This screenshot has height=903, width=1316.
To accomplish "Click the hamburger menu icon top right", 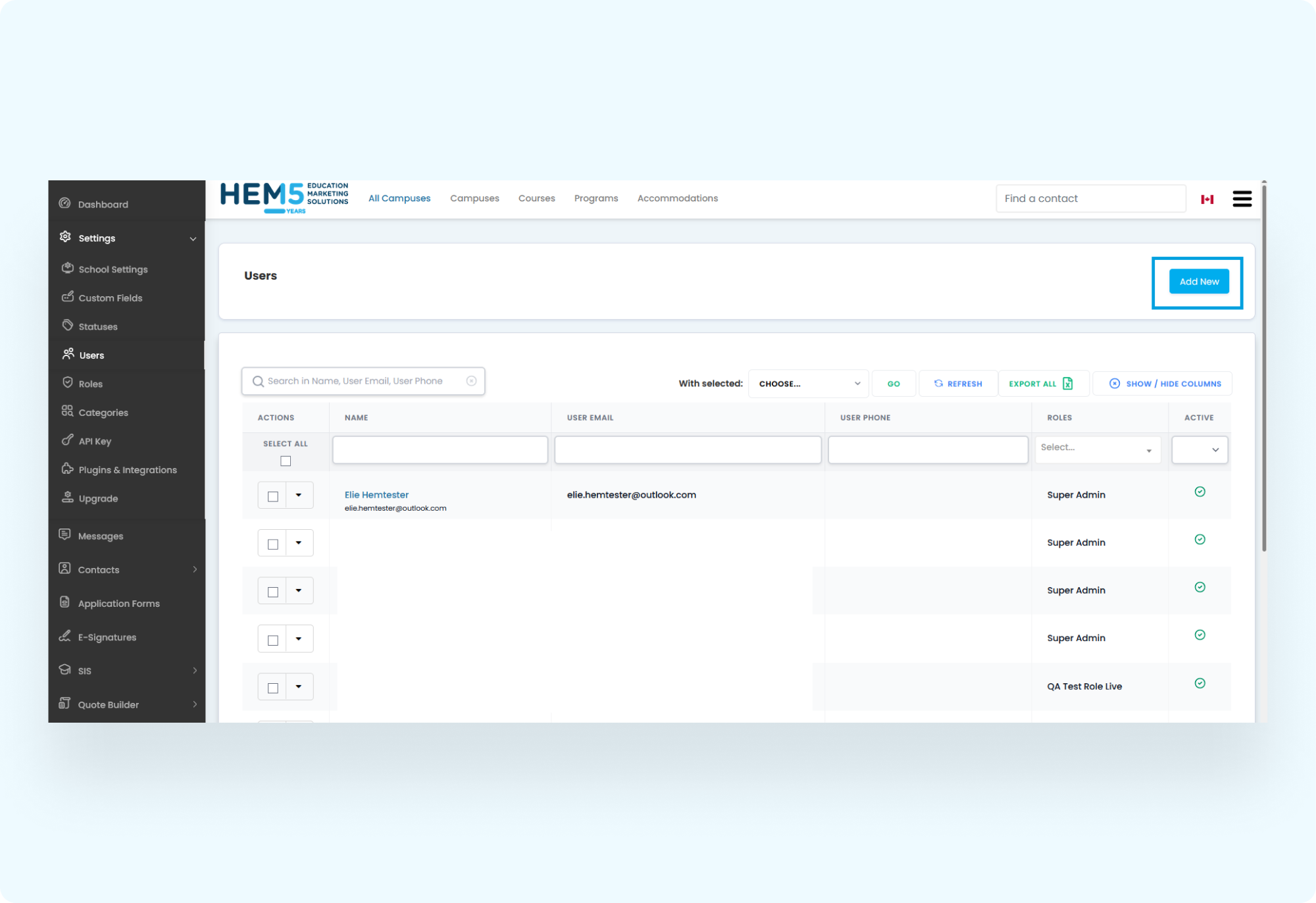I will tap(1242, 199).
